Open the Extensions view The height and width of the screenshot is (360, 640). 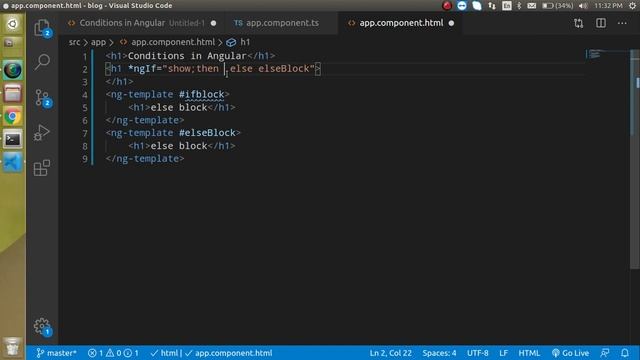(x=42, y=167)
